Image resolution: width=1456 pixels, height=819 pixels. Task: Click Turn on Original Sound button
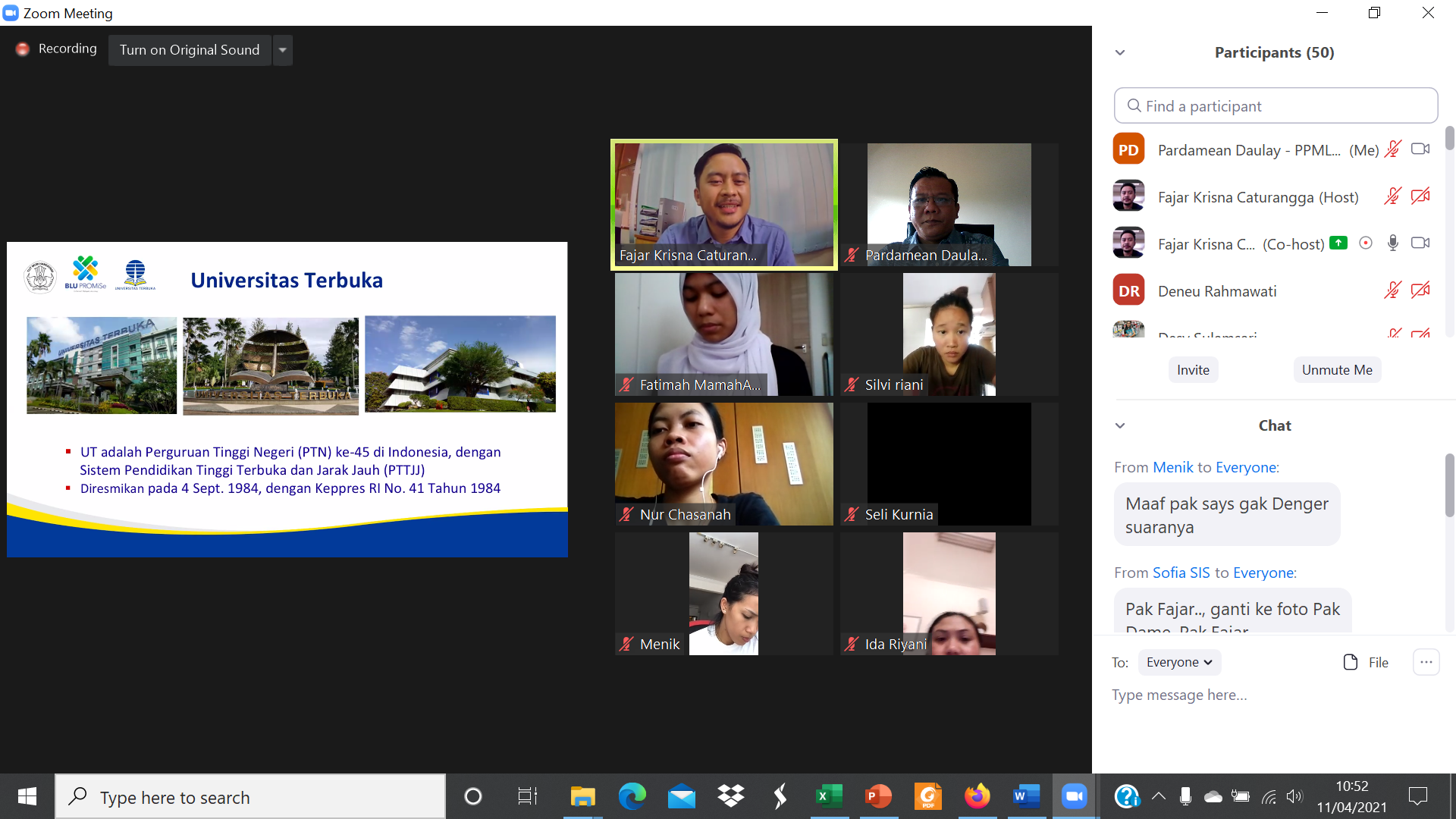(190, 50)
